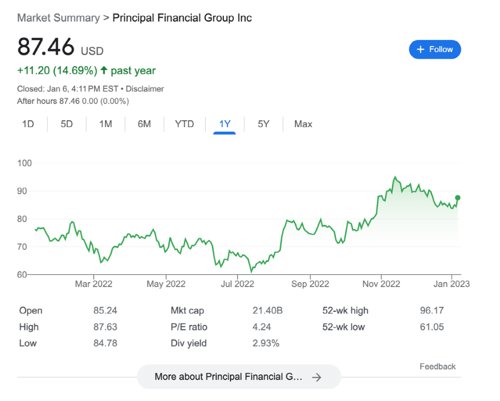Screen dimensions: 500x401
Task: Click the Open value 85.24
Action: (105, 310)
